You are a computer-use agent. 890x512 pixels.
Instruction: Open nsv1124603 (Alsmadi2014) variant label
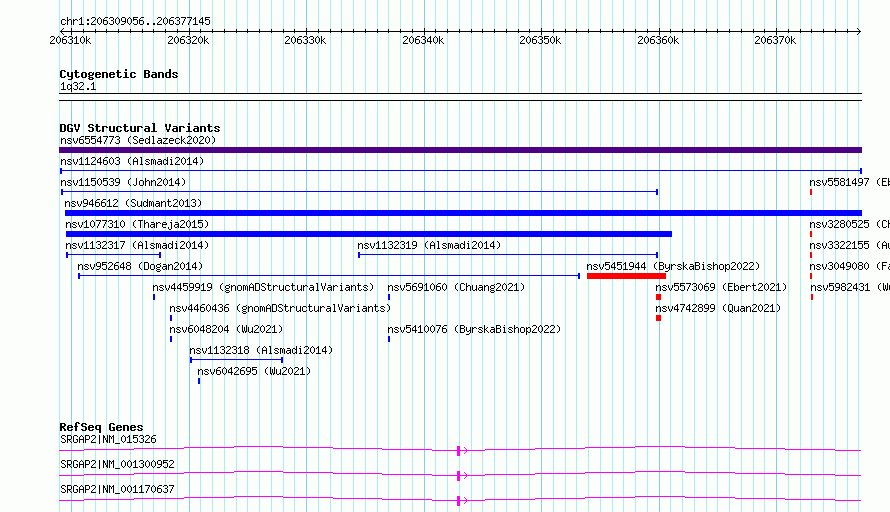pos(132,161)
